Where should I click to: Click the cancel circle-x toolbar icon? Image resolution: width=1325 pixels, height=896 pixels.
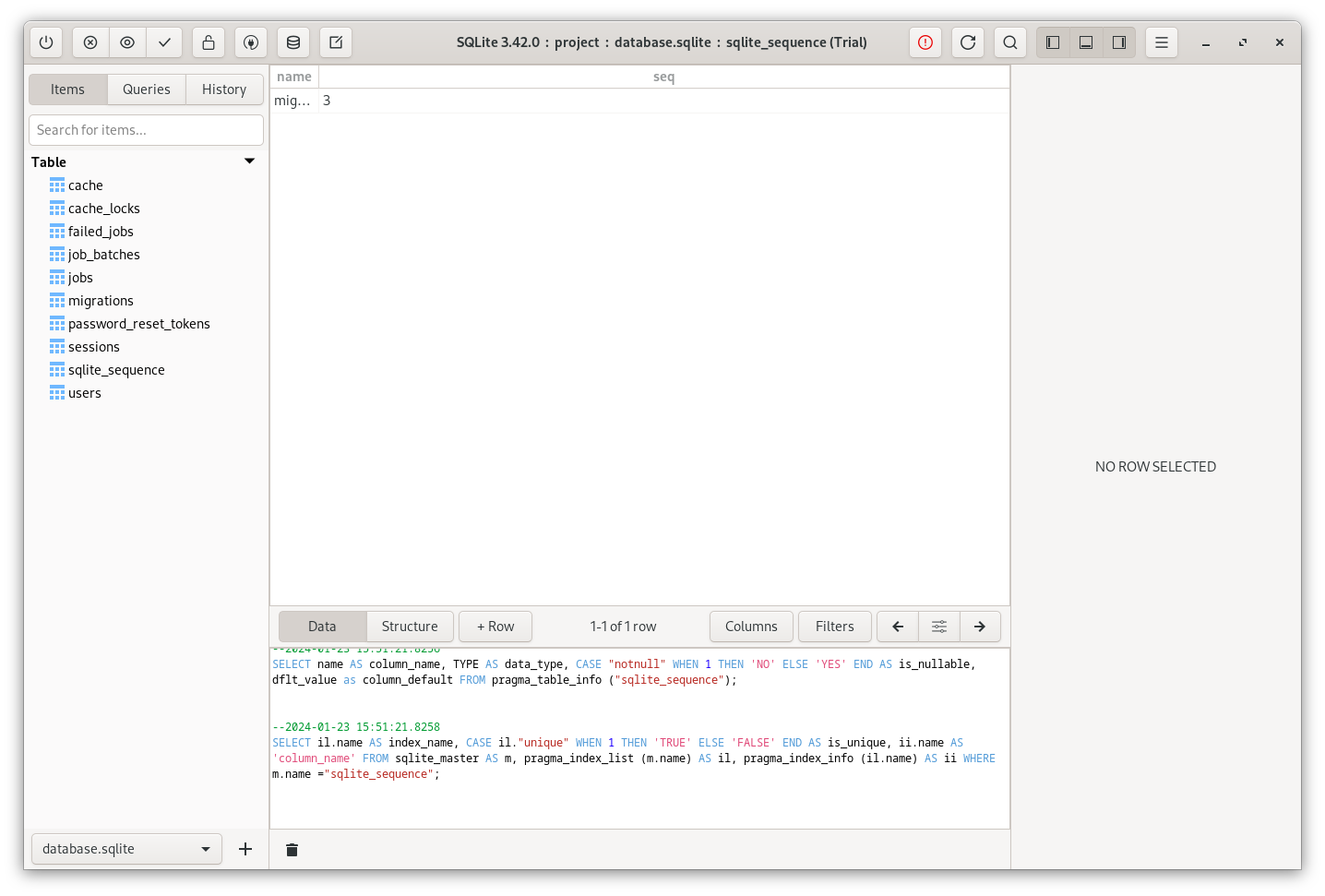click(90, 42)
